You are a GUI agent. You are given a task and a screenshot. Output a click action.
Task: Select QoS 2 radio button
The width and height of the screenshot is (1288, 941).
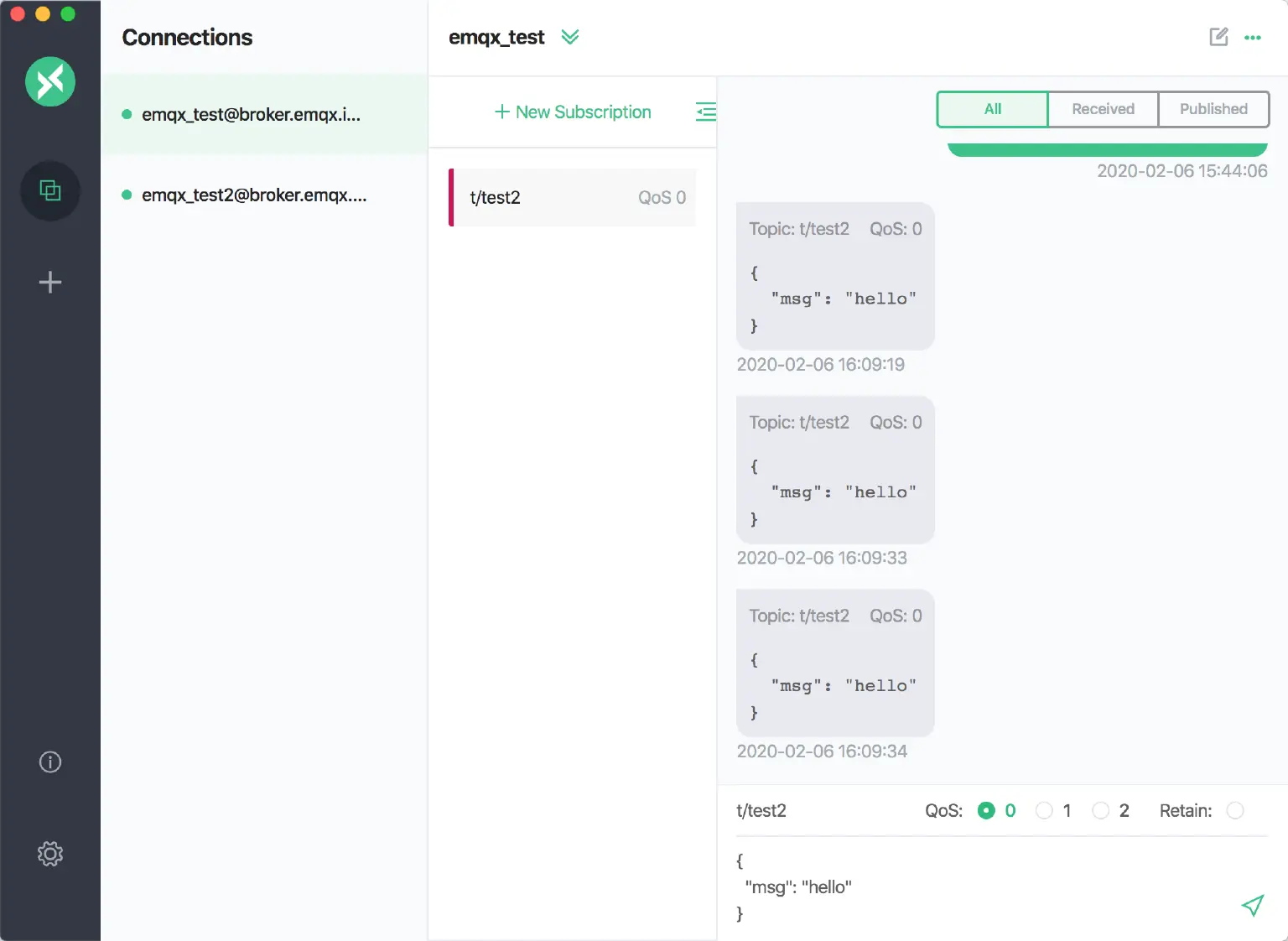[x=1101, y=810]
